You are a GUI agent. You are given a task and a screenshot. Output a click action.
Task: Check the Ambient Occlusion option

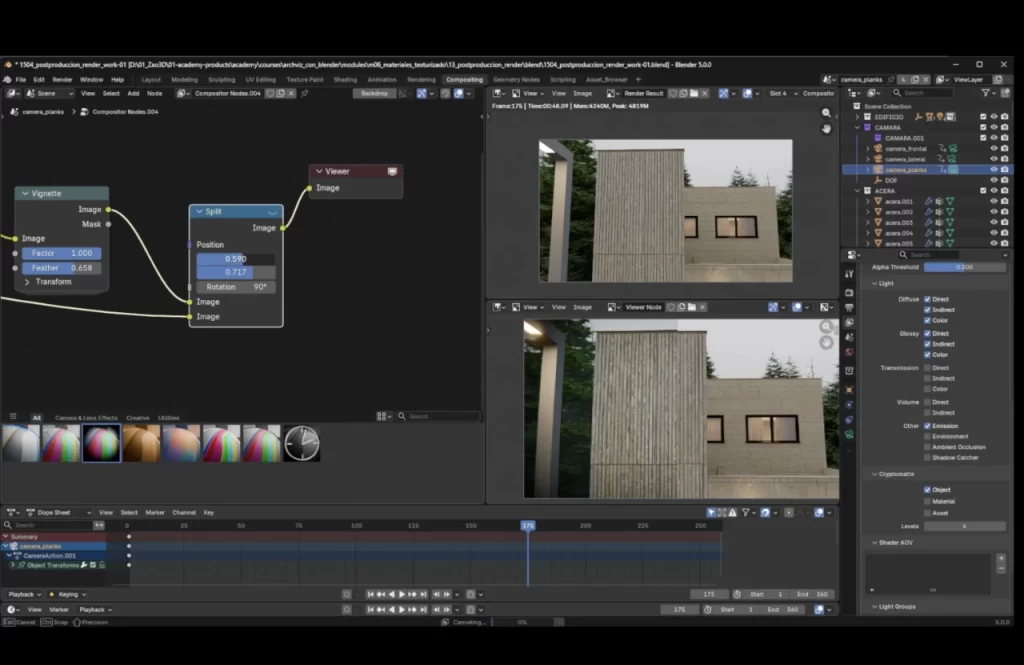pos(927,447)
